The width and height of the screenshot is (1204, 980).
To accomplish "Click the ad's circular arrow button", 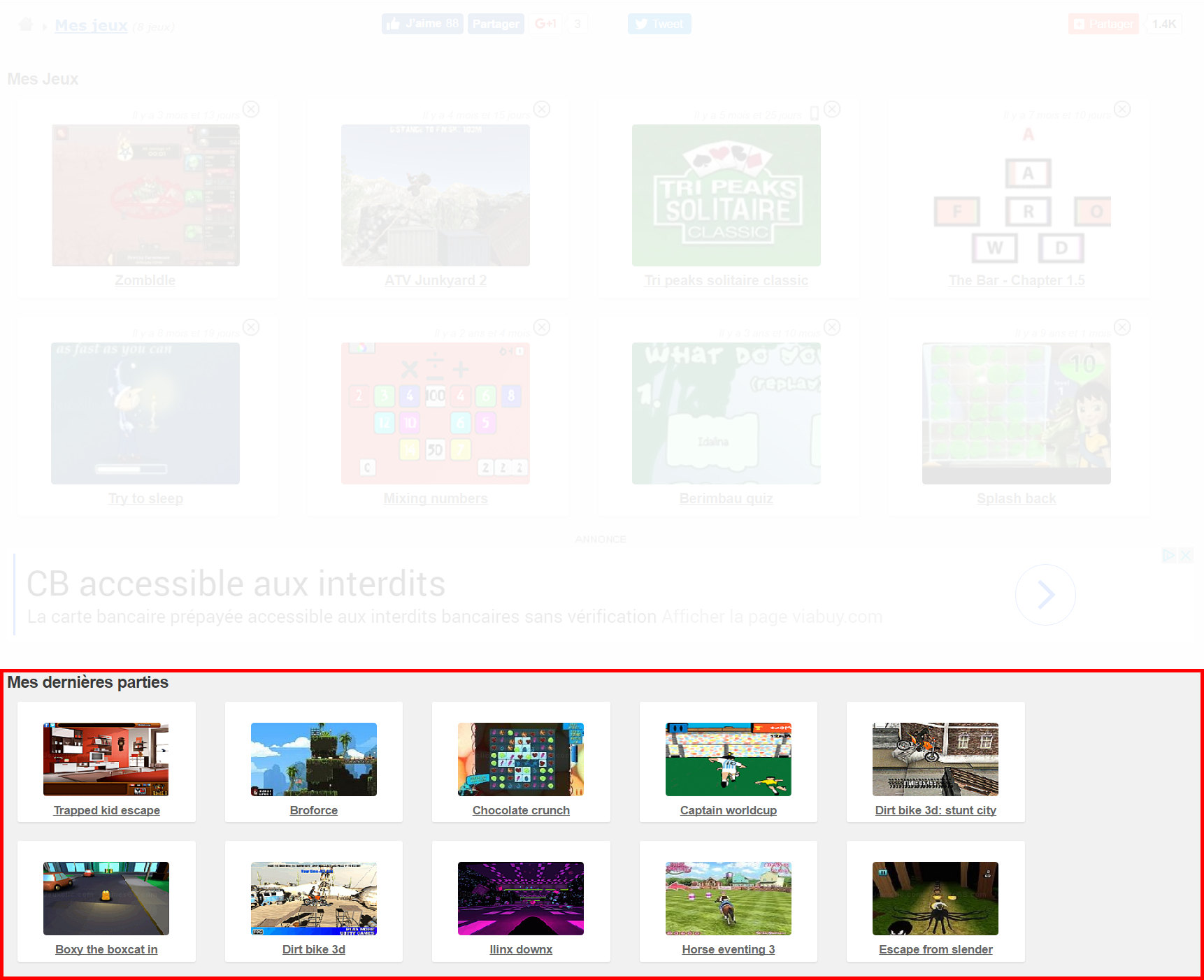I will (x=1045, y=595).
